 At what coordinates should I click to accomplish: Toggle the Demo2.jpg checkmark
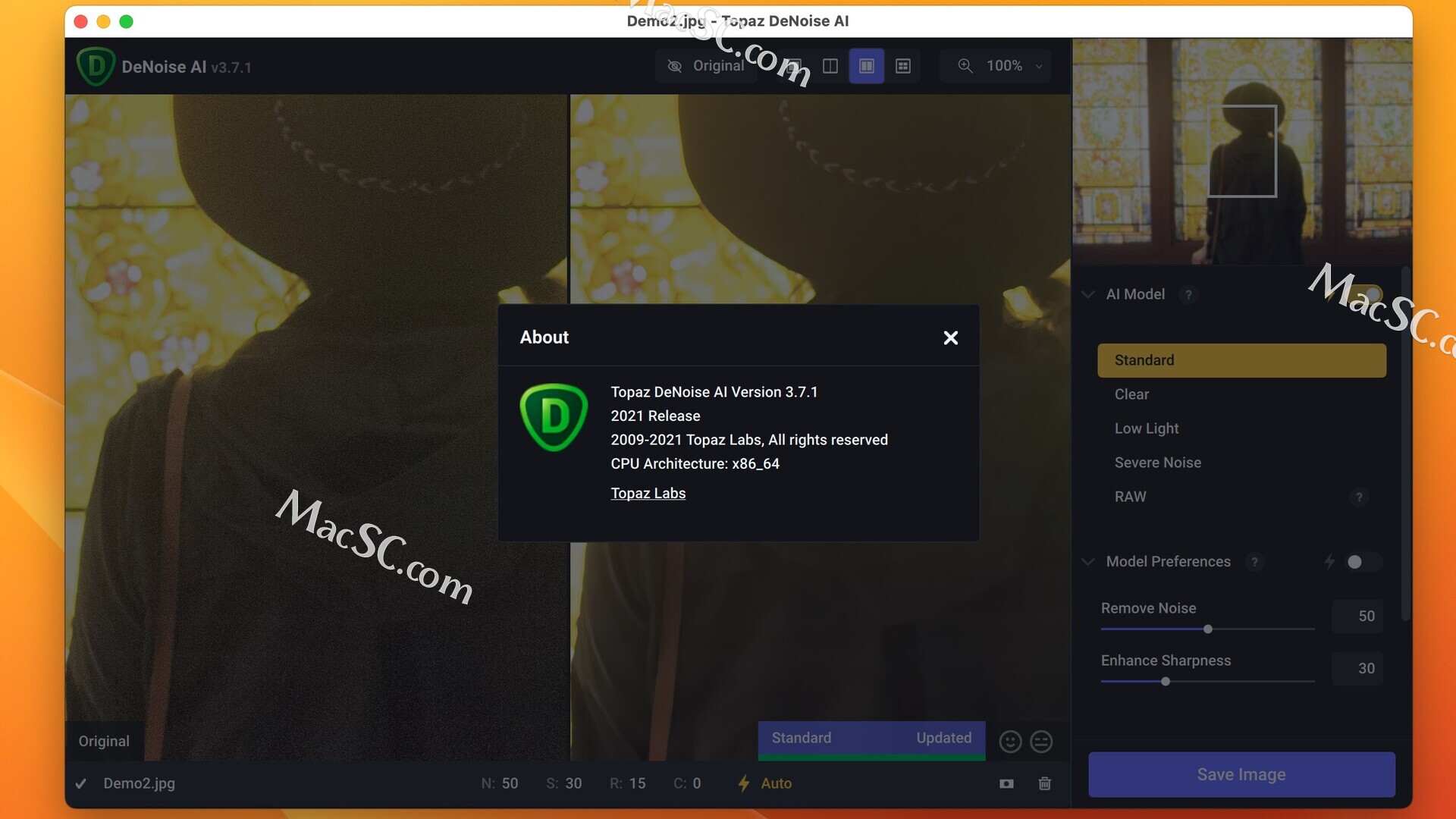point(80,784)
